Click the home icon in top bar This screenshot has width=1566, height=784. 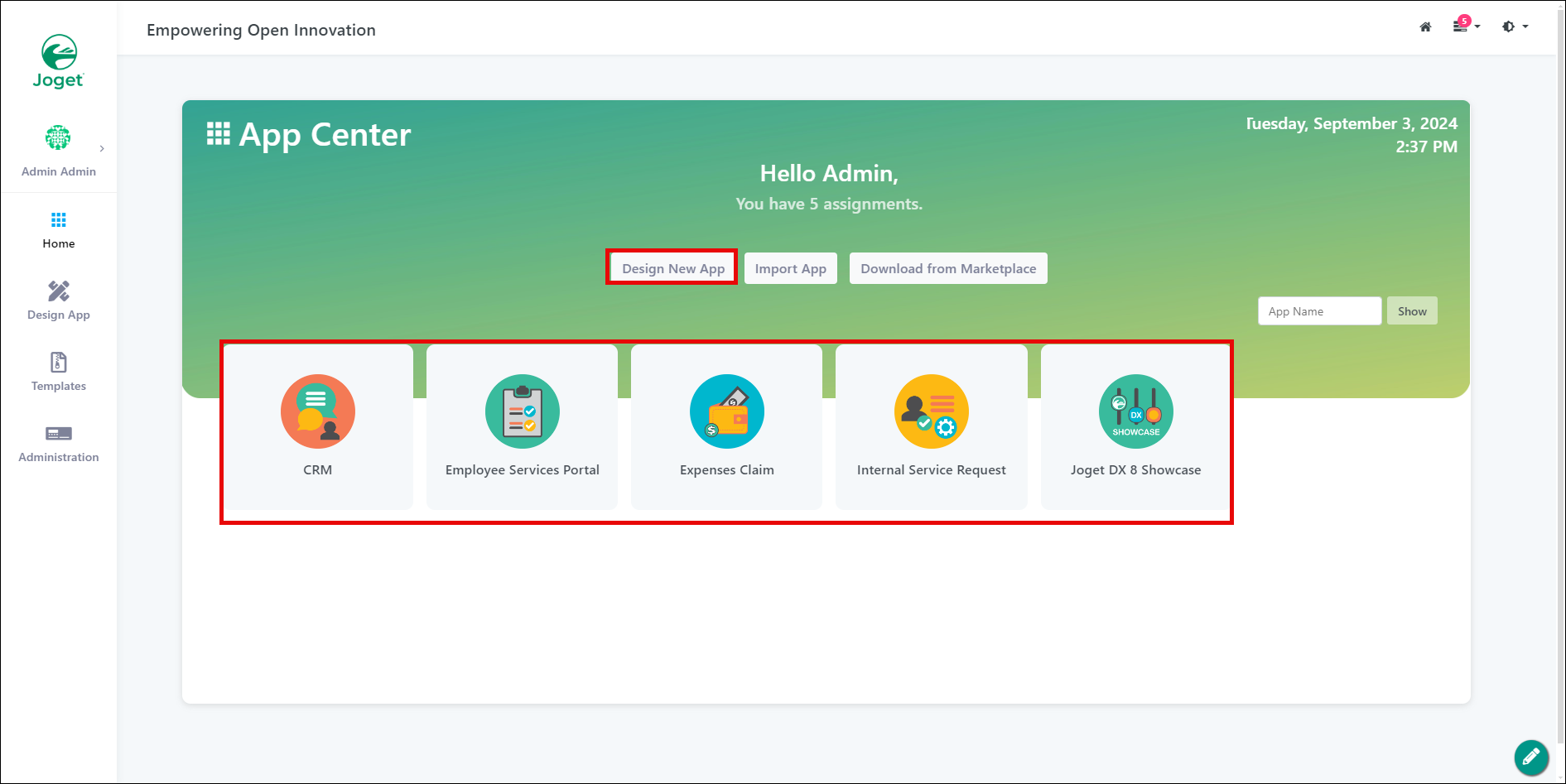[x=1425, y=26]
